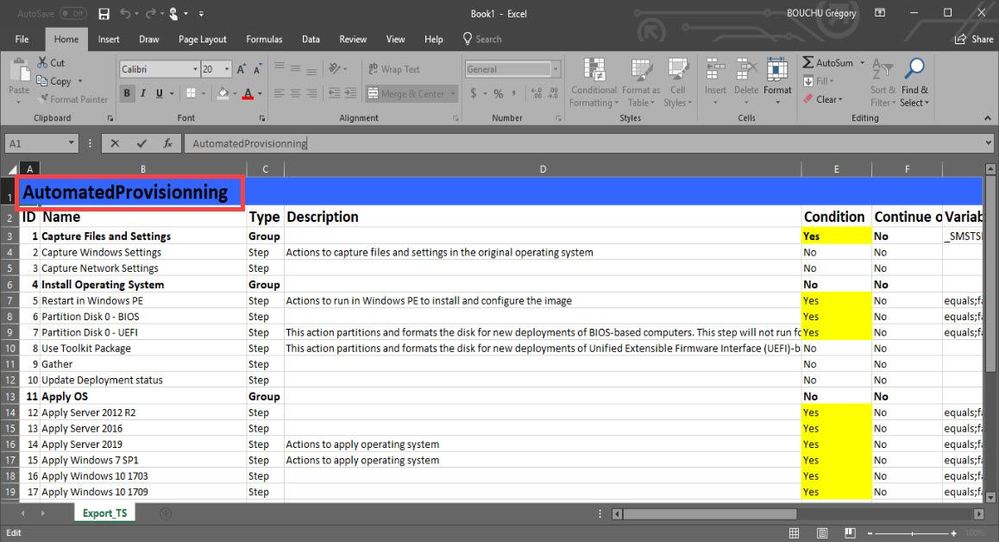Viewport: 999px width, 542px height.
Task: Click Orientation text angle icon
Action: 334,68
